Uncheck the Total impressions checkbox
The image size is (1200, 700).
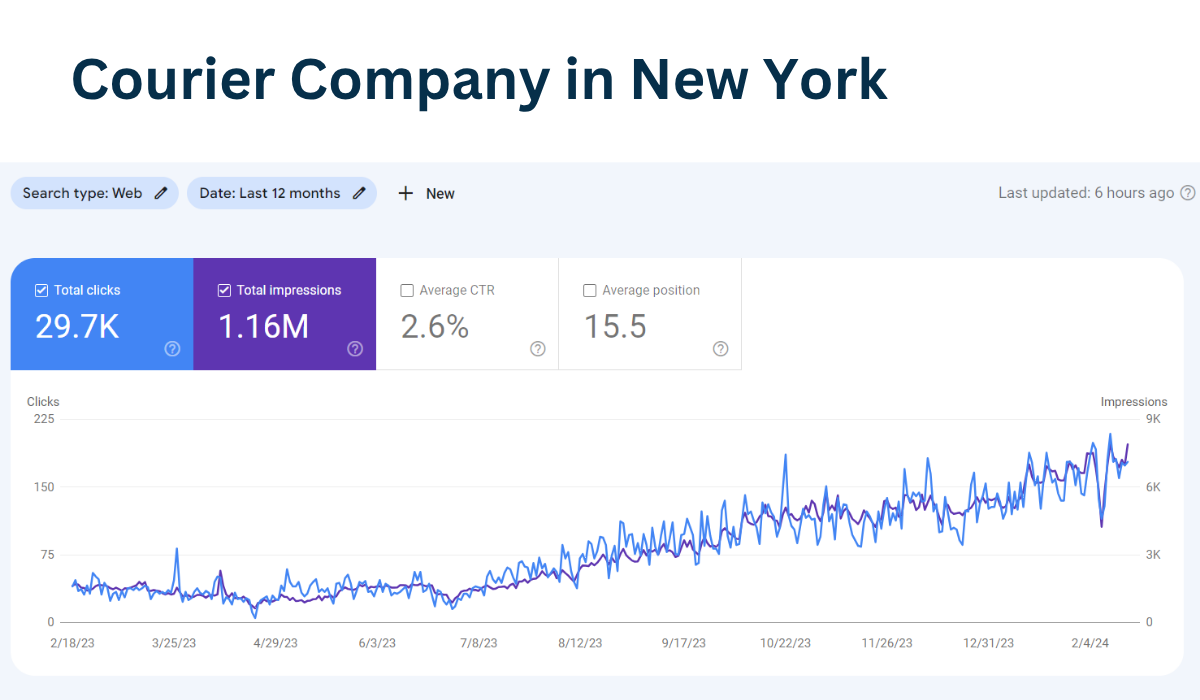click(224, 290)
